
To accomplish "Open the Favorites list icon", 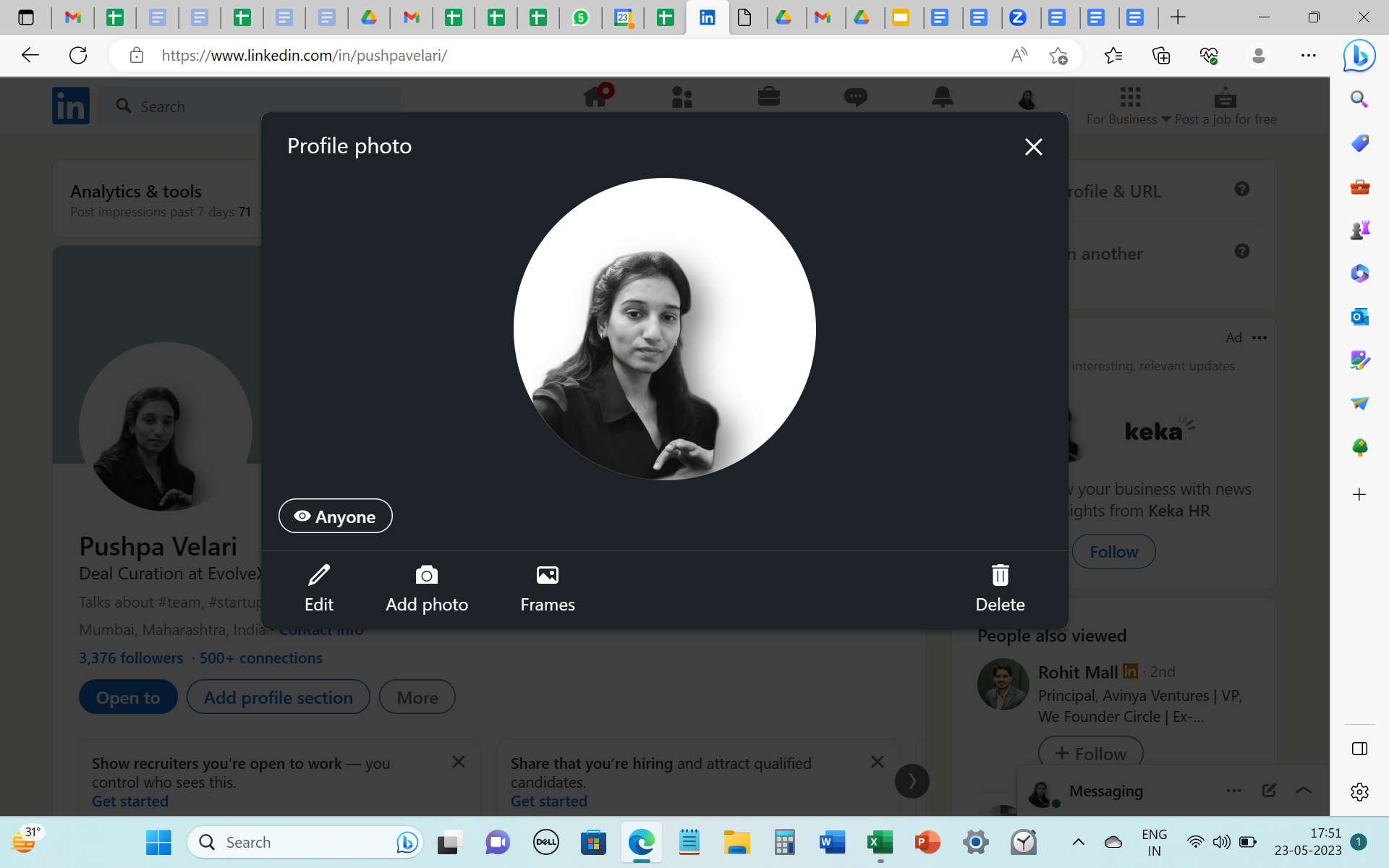I will pyautogui.click(x=1113, y=56).
